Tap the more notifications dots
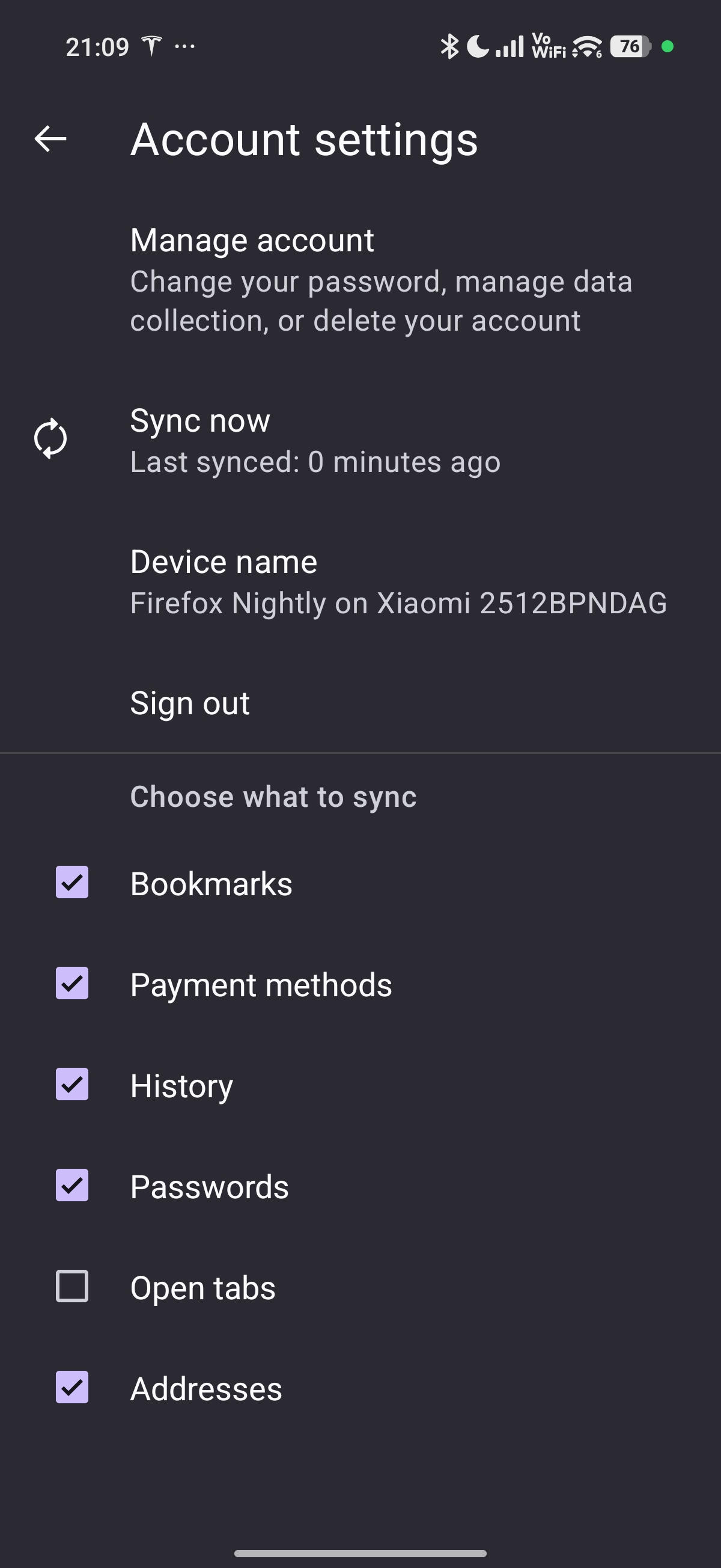Image resolution: width=721 pixels, height=1568 pixels. point(184,46)
